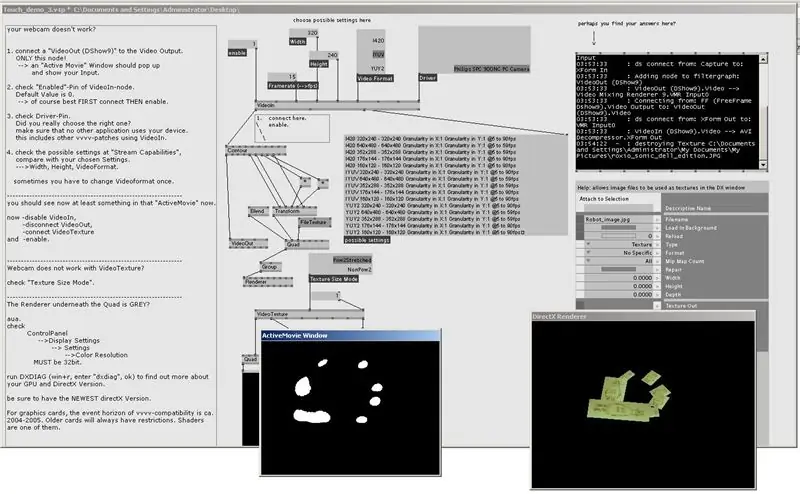
Task: Select the VideoTexture node
Action: click(309, 314)
